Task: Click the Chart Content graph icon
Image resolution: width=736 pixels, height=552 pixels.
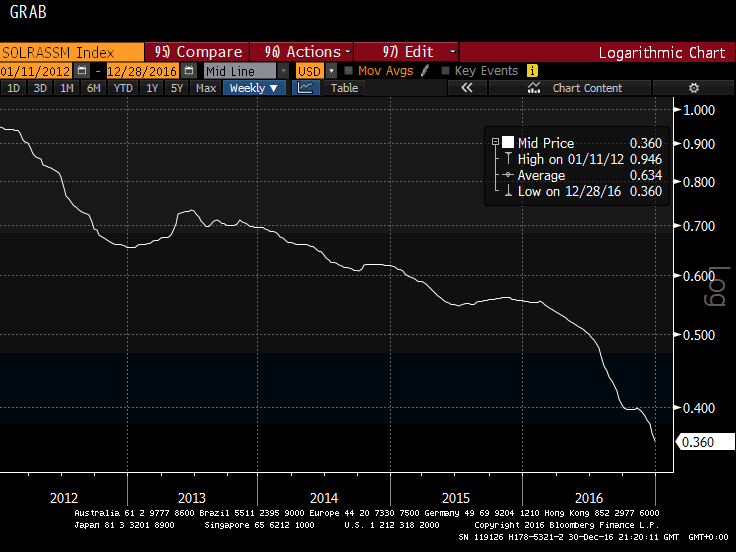Action: (534, 88)
